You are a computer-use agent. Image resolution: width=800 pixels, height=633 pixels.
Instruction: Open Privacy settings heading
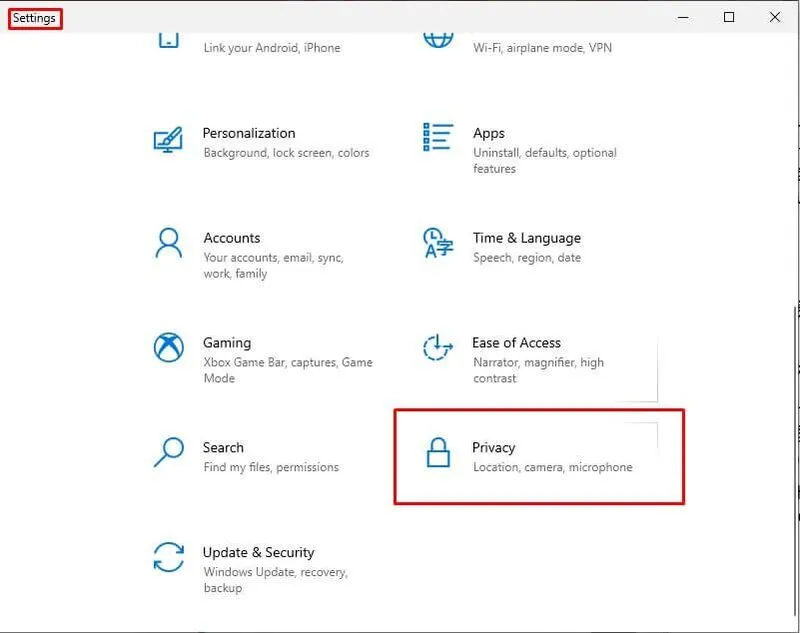pos(493,448)
